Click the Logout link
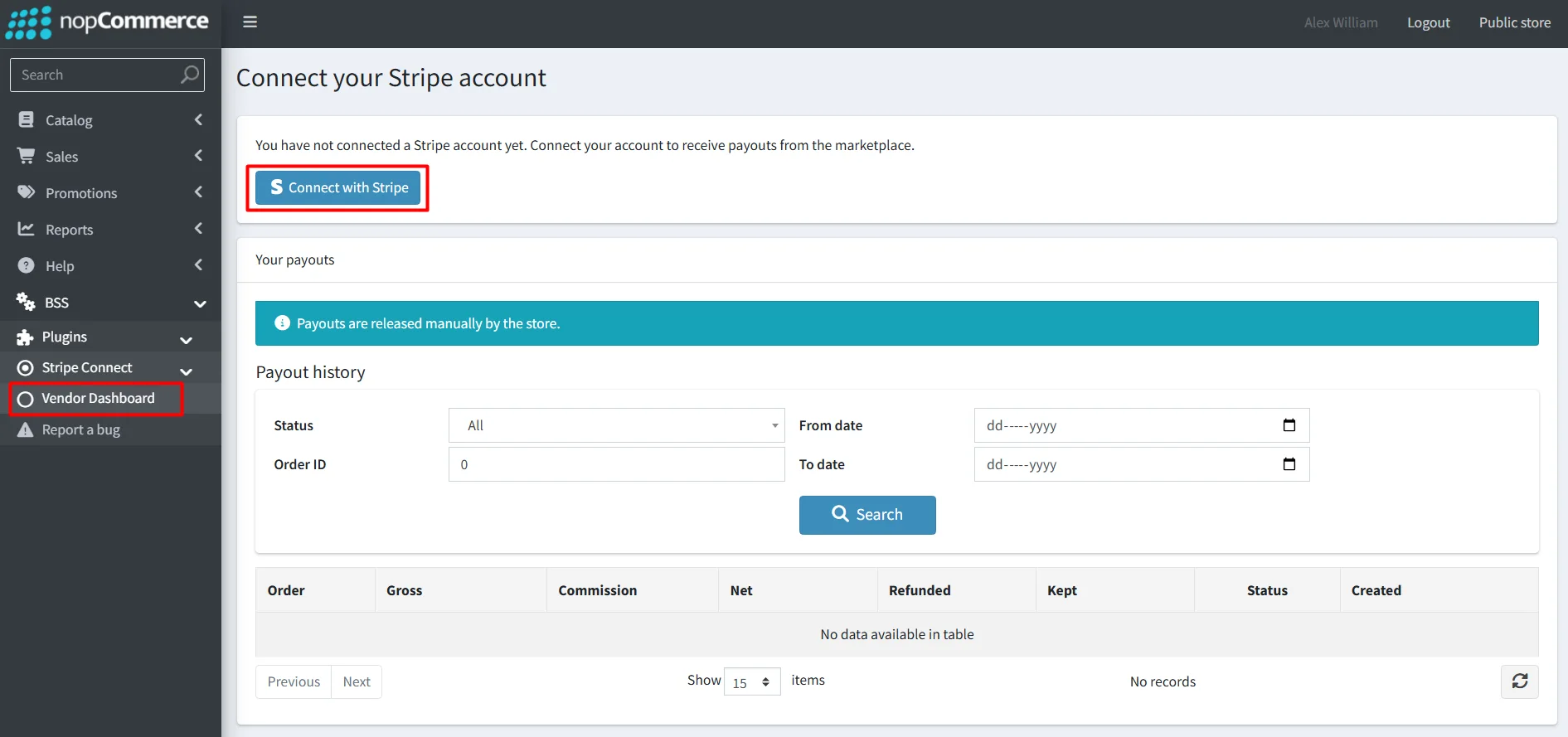This screenshot has width=1568, height=737. pos(1429,22)
